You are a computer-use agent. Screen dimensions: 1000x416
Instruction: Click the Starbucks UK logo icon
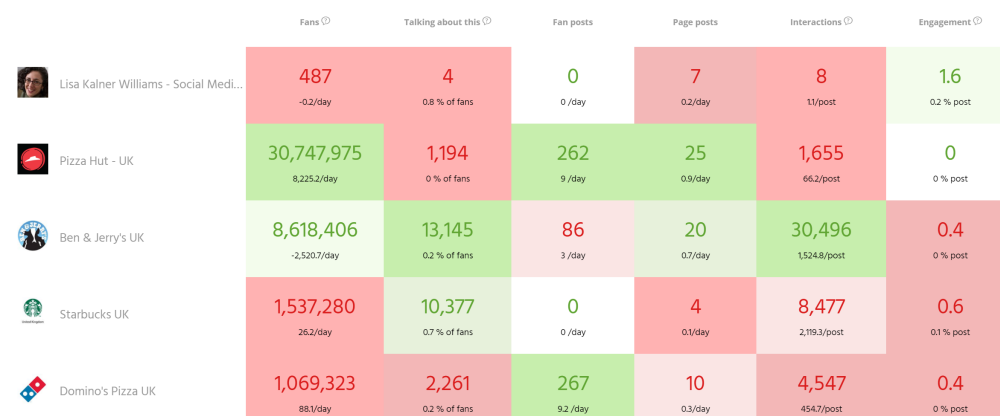pyautogui.click(x=33, y=313)
